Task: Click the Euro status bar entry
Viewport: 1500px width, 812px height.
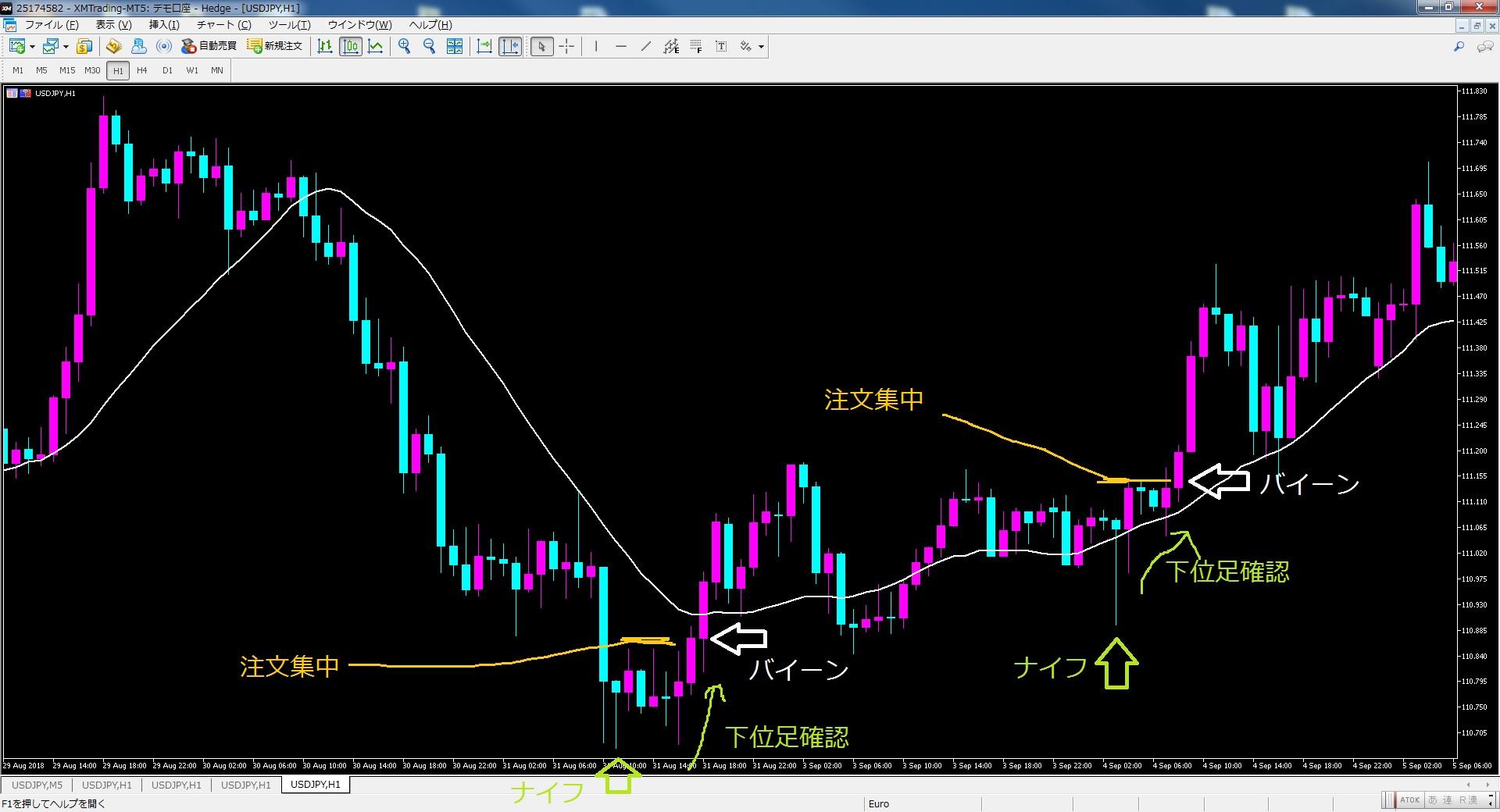Action: tap(879, 803)
